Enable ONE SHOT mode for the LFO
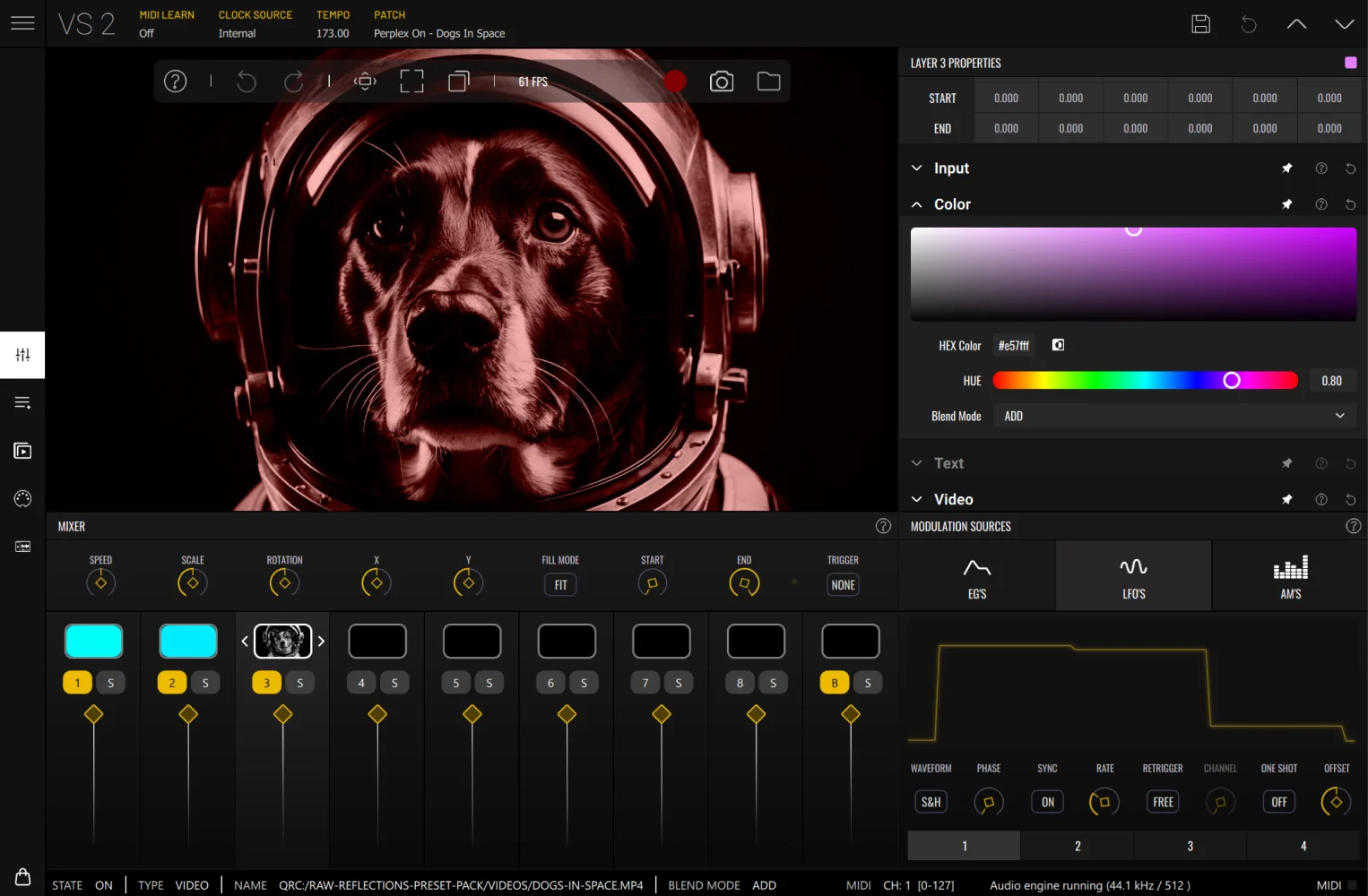Viewport: 1368px width, 896px height. [1278, 802]
